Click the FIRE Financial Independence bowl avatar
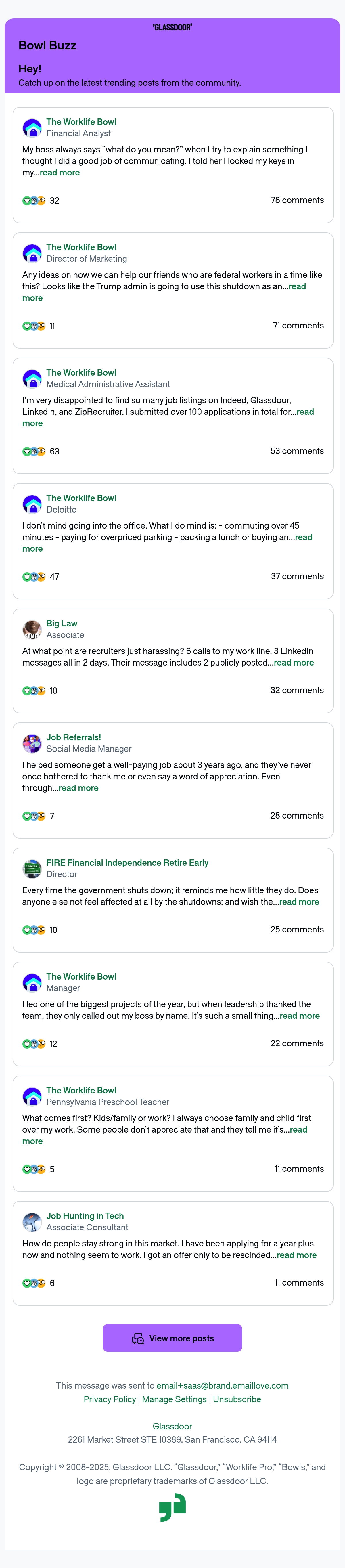345x1568 pixels. [x=32, y=869]
